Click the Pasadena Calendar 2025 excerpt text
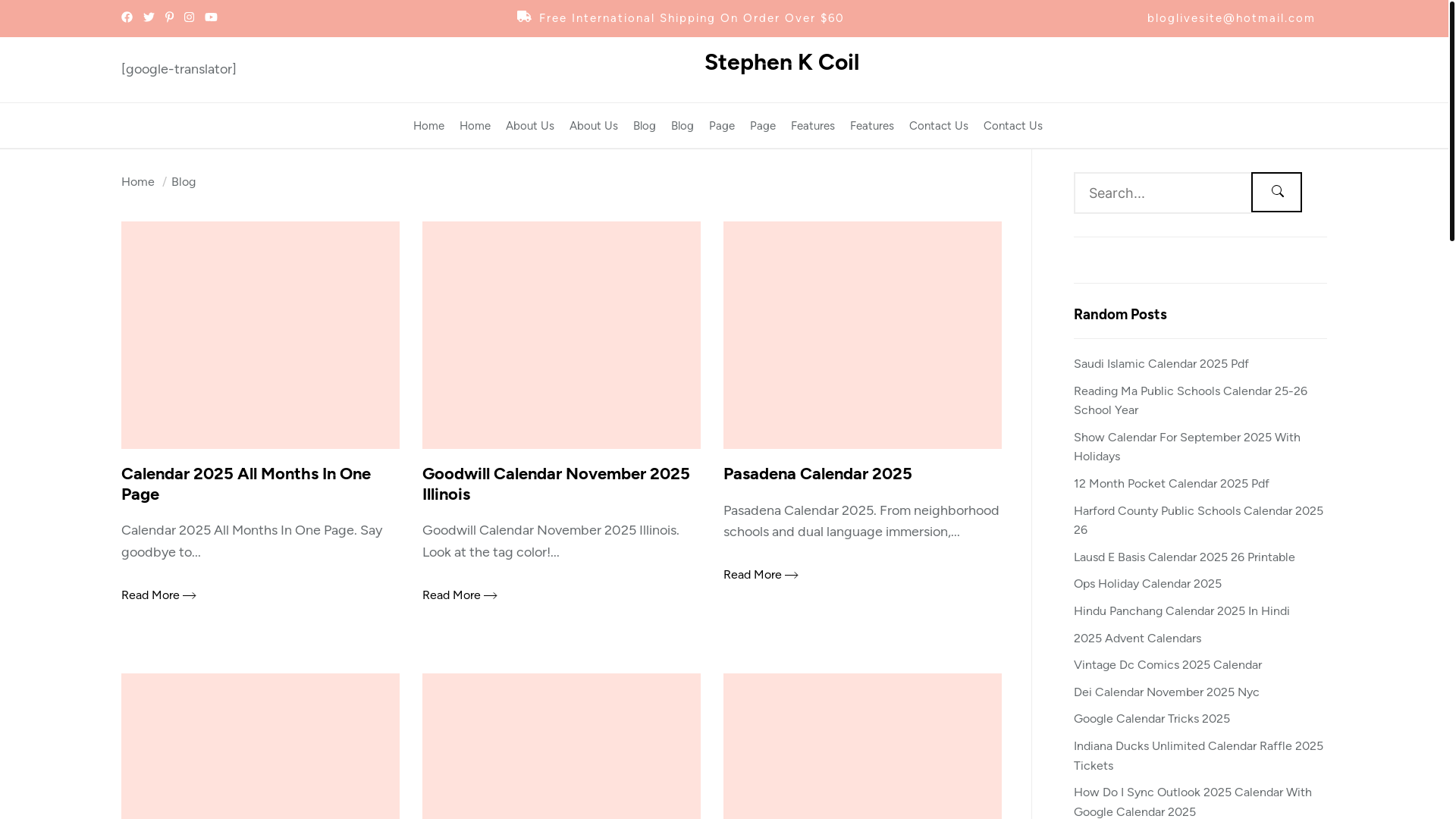This screenshot has height=819, width=1456. (x=861, y=521)
